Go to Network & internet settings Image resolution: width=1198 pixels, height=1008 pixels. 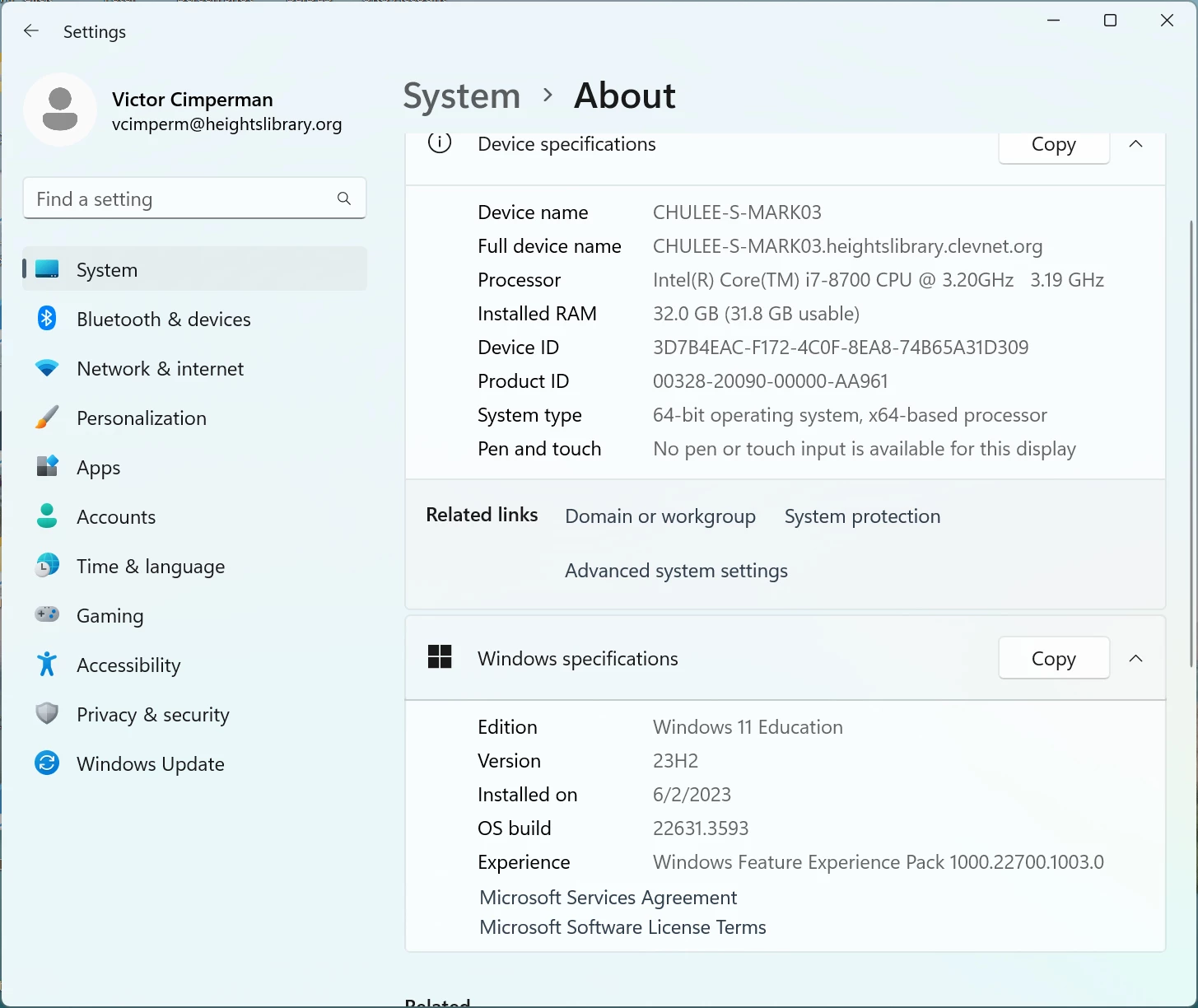[x=194, y=368]
